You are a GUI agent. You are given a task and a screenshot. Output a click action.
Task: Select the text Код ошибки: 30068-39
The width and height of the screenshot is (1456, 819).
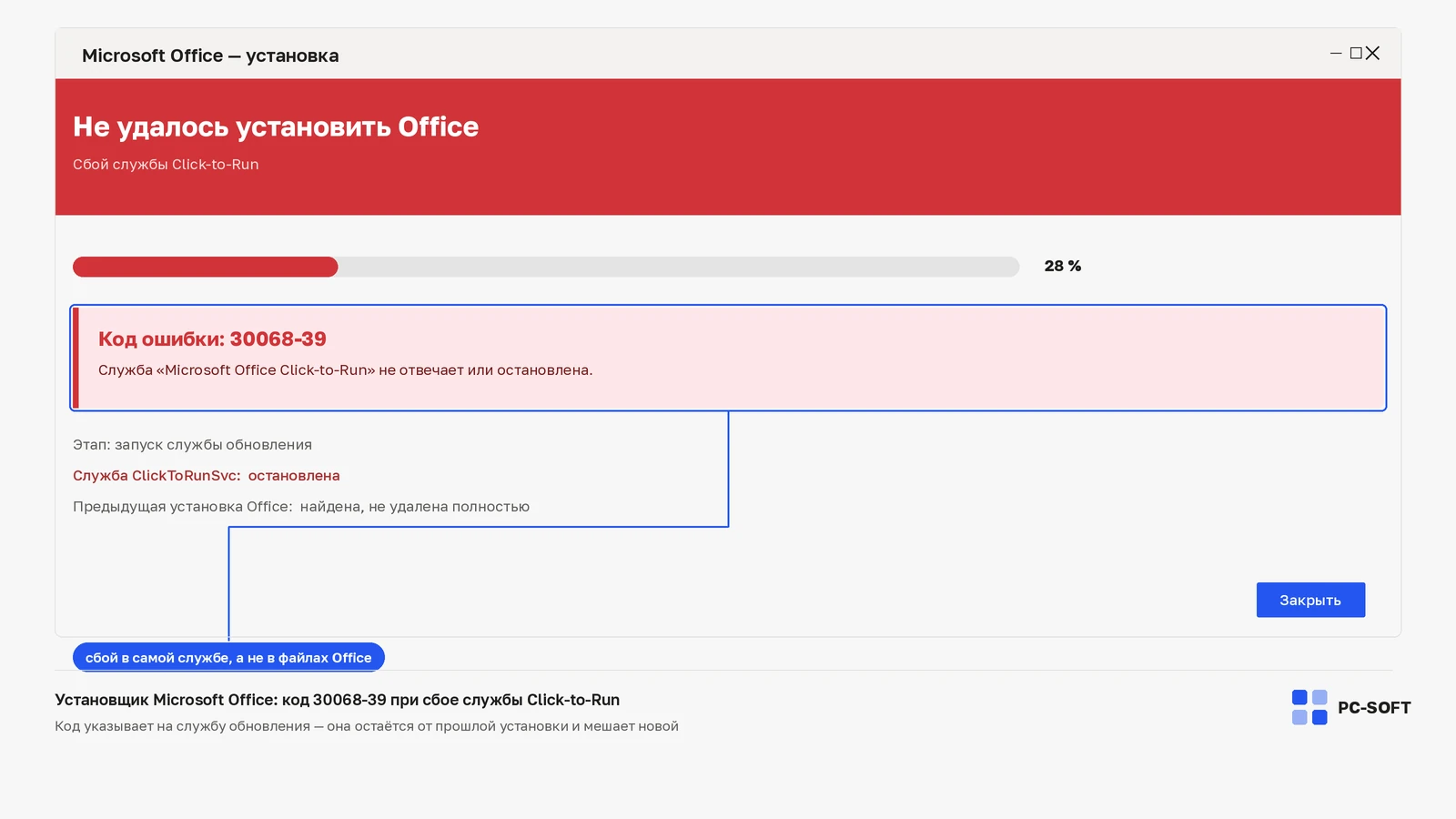(x=212, y=339)
